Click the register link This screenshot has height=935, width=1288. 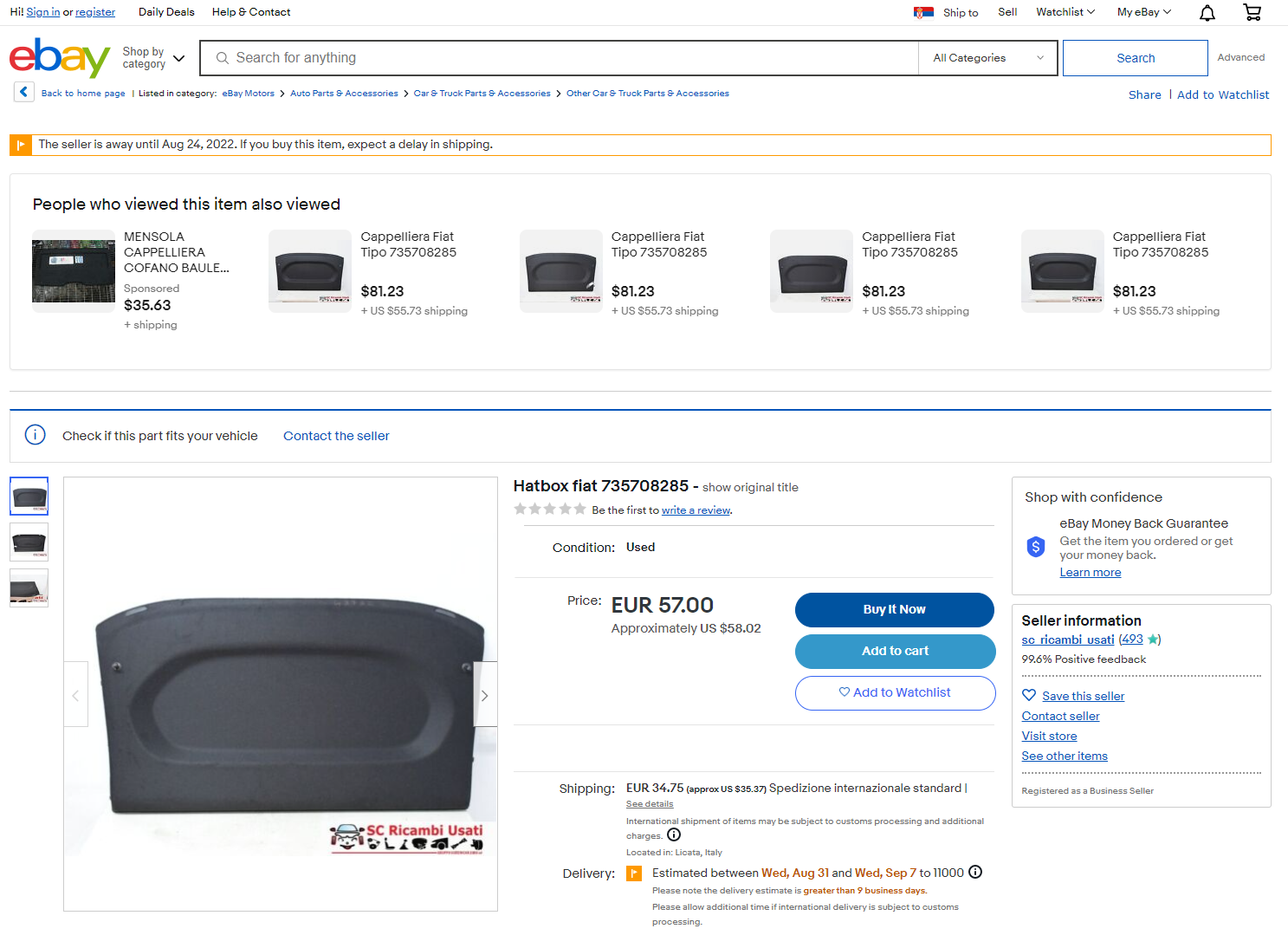(x=95, y=12)
